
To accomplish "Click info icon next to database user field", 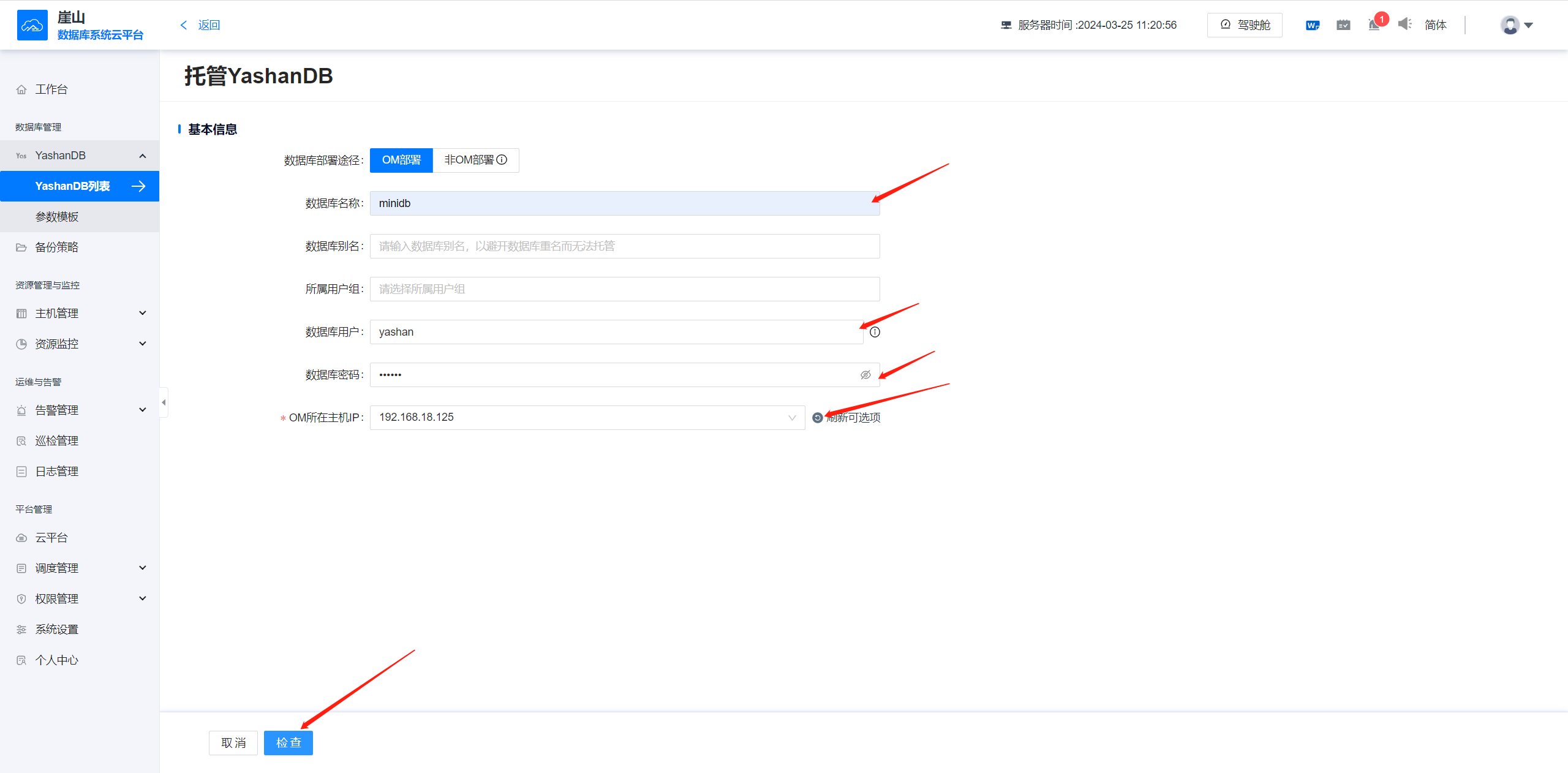I will click(875, 332).
